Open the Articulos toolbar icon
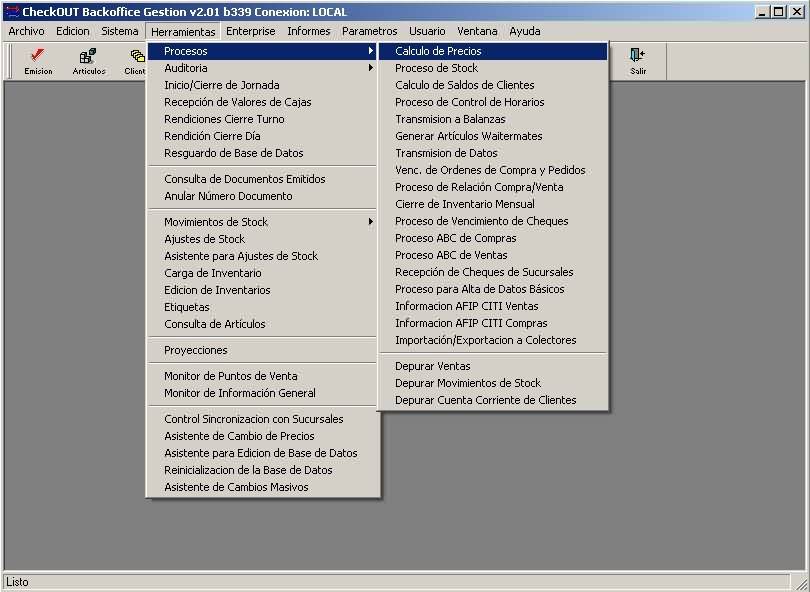The image size is (810, 592). pos(88,61)
